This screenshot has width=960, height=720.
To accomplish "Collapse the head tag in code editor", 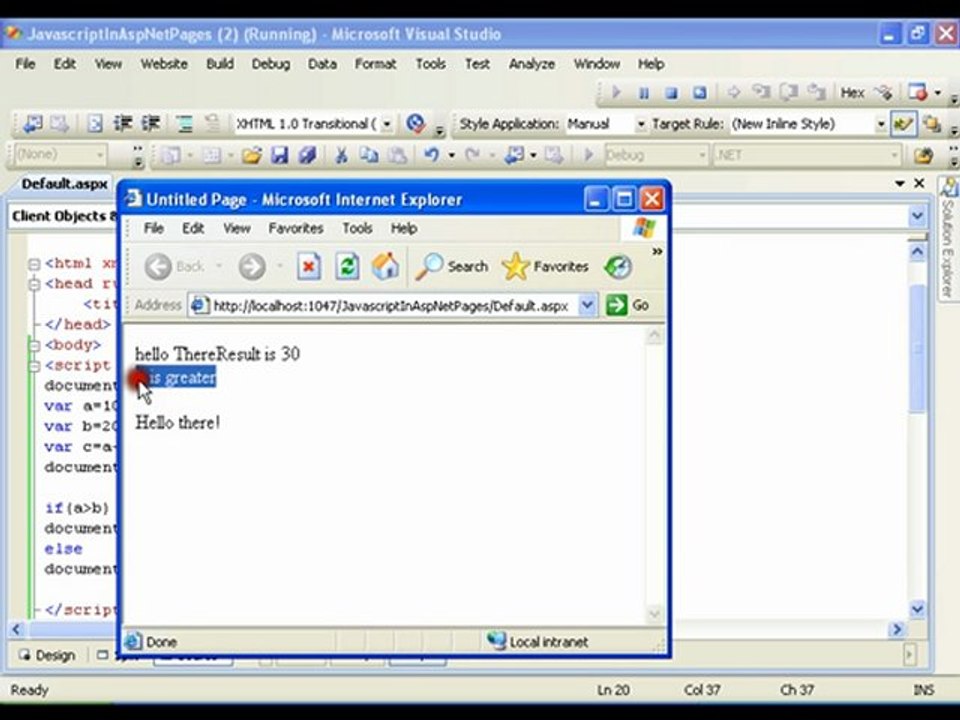I will pos(34,284).
